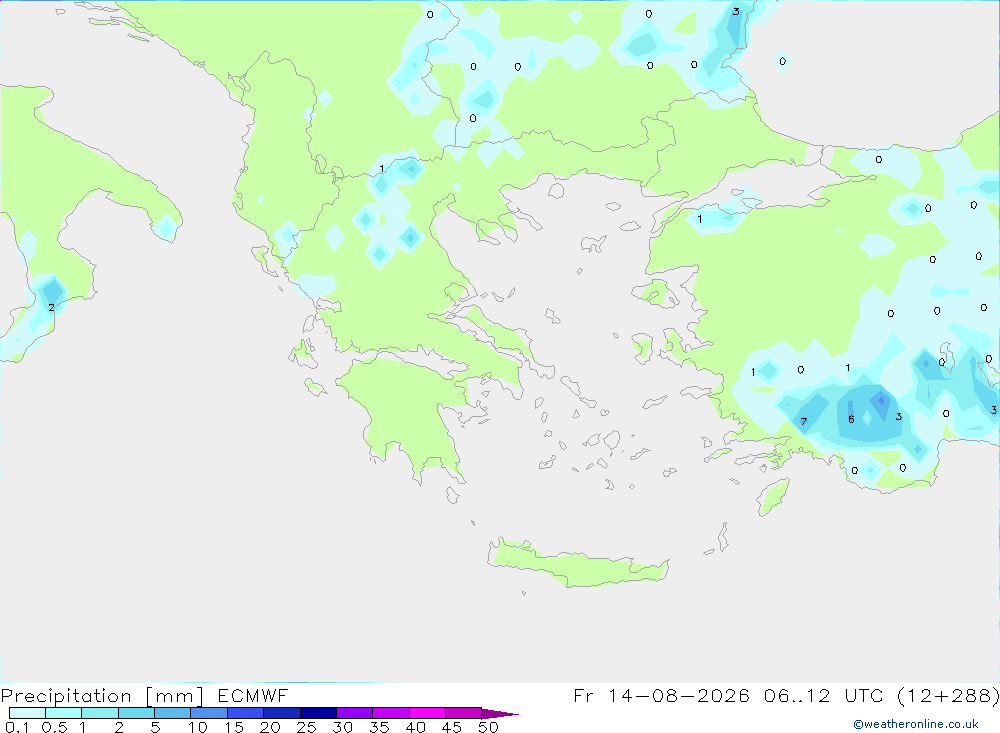Select the 0.1–0.5 mm legend color box

27,713
